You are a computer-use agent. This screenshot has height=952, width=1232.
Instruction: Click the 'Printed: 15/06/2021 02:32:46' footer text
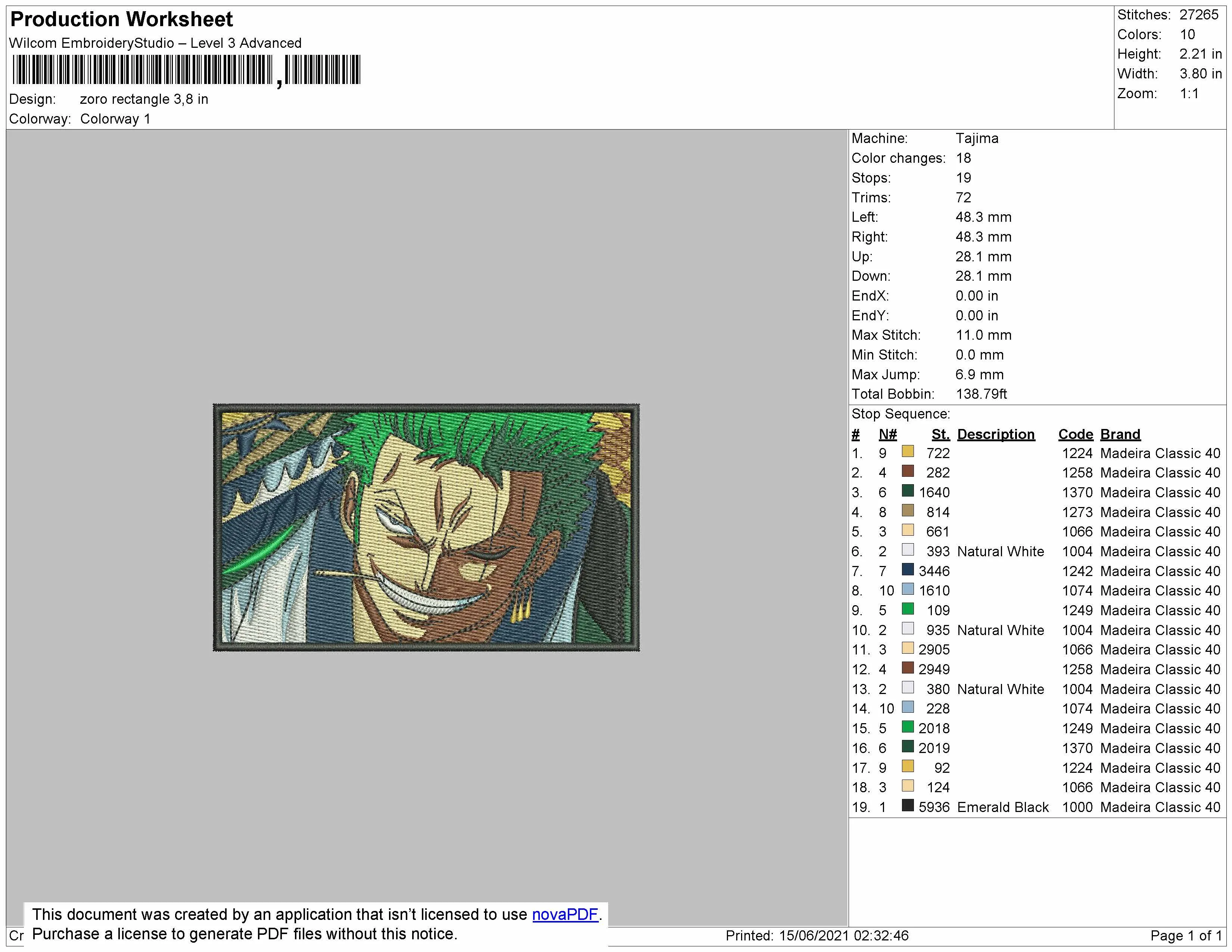tap(817, 936)
